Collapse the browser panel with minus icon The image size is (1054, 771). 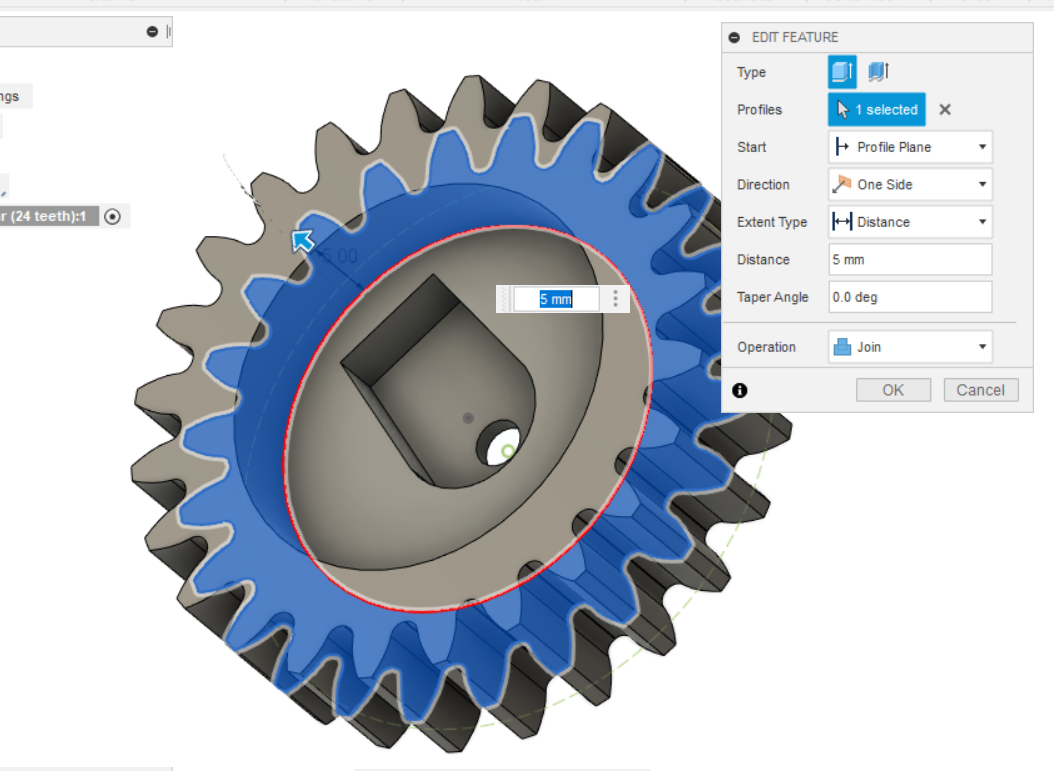click(x=152, y=32)
